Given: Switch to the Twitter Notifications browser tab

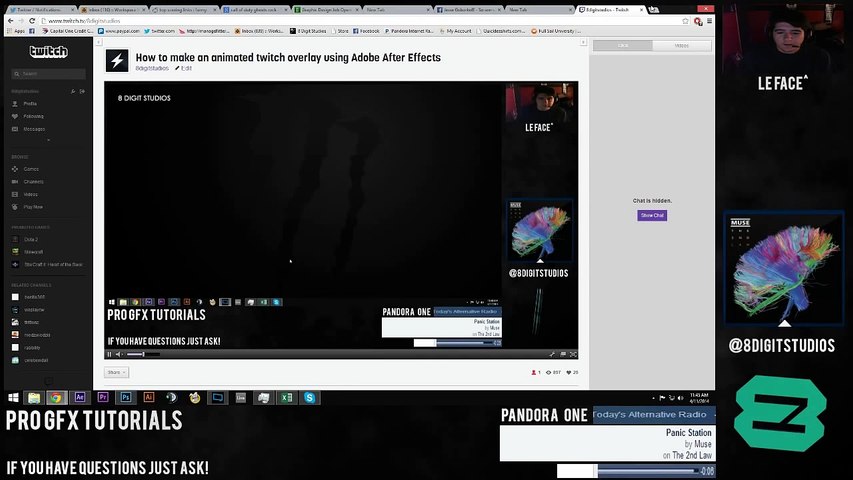Looking at the screenshot, I should click(x=40, y=10).
